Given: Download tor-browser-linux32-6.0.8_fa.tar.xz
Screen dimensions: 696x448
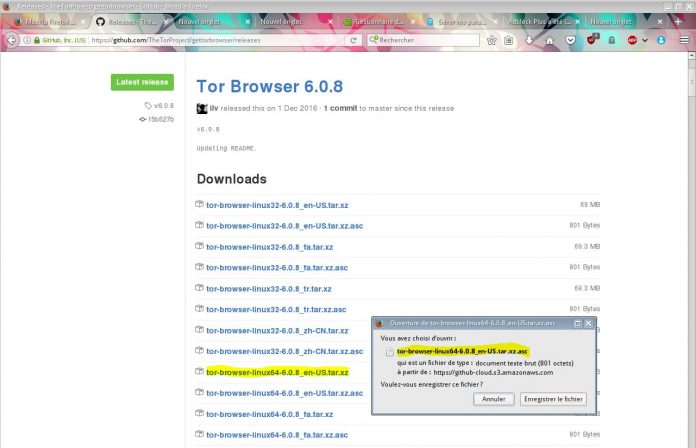Looking at the screenshot, I should 269,247.
